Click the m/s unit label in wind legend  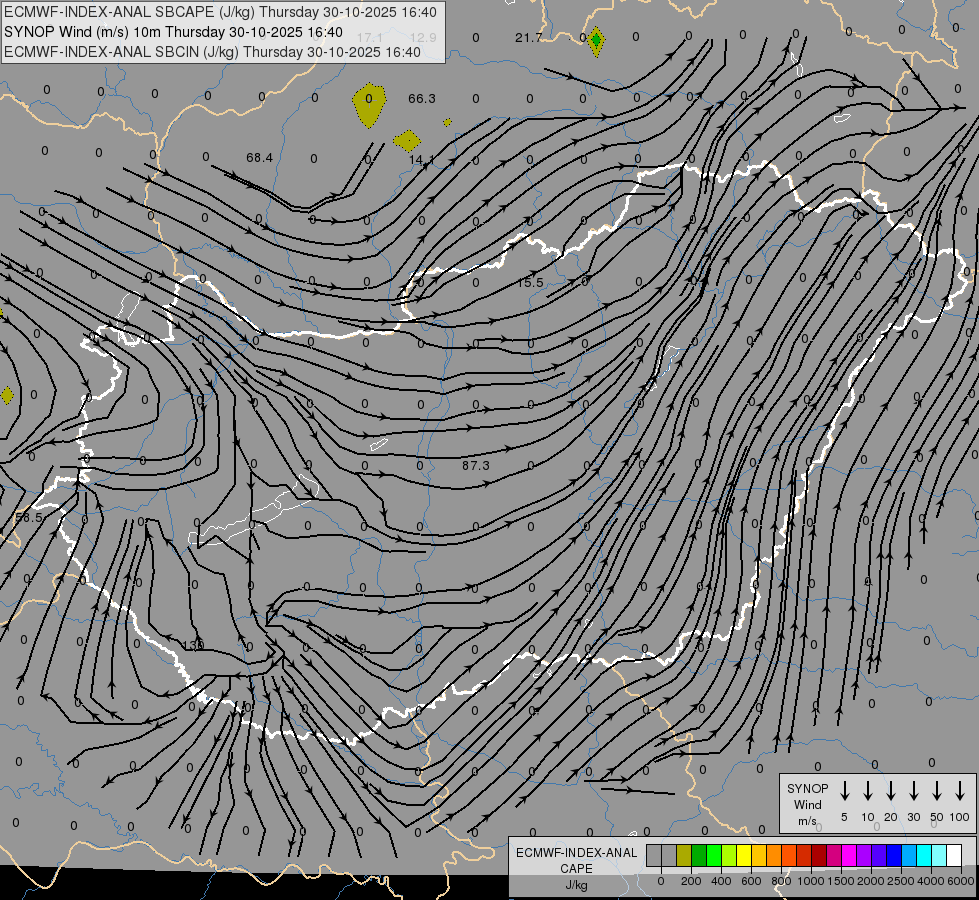[807, 821]
